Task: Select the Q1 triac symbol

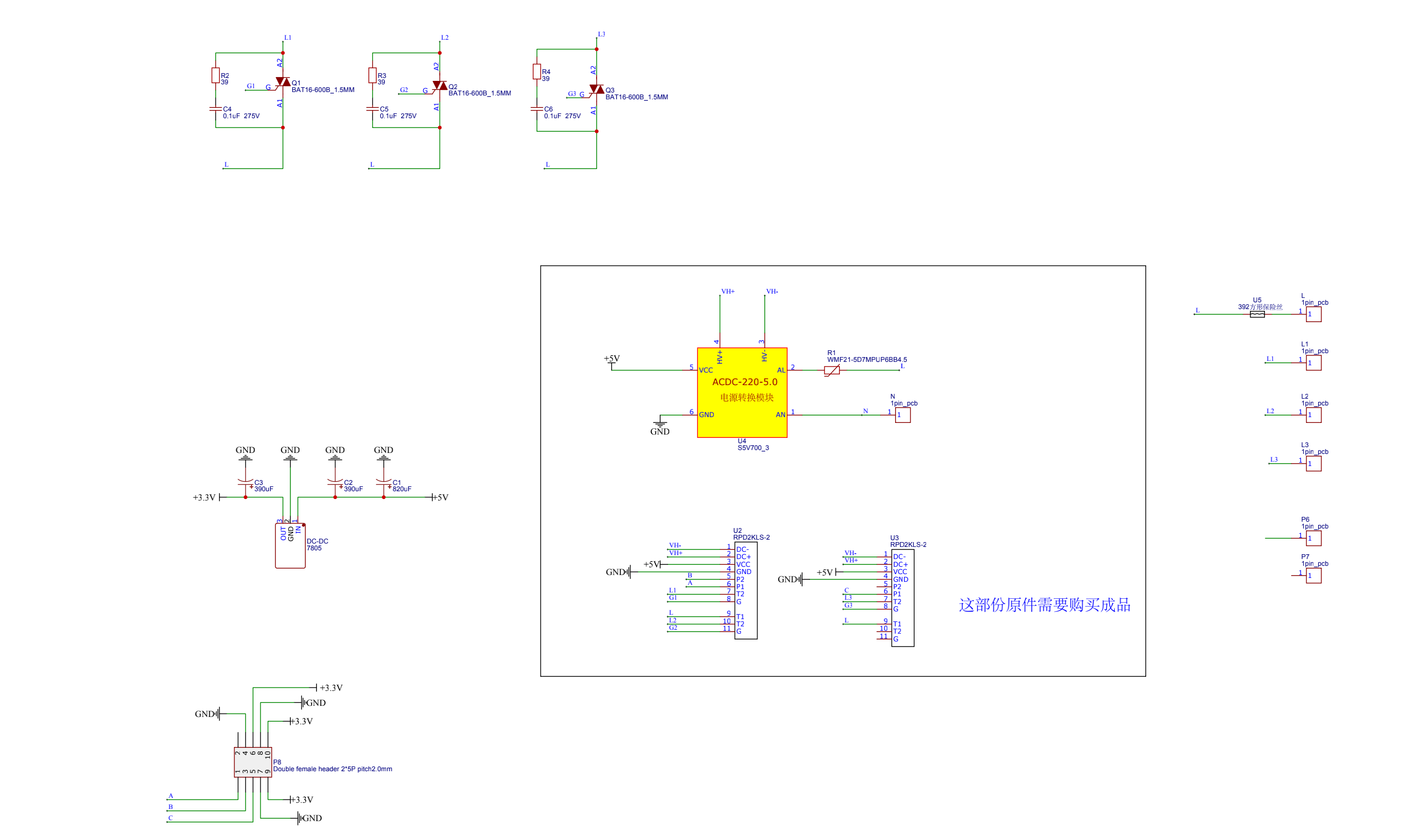Action: coord(283,82)
